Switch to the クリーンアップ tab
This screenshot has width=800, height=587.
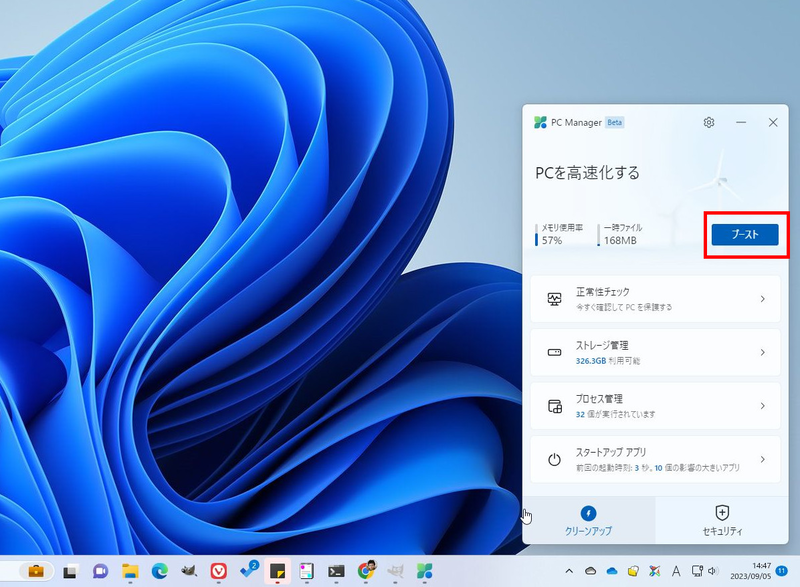coord(588,520)
